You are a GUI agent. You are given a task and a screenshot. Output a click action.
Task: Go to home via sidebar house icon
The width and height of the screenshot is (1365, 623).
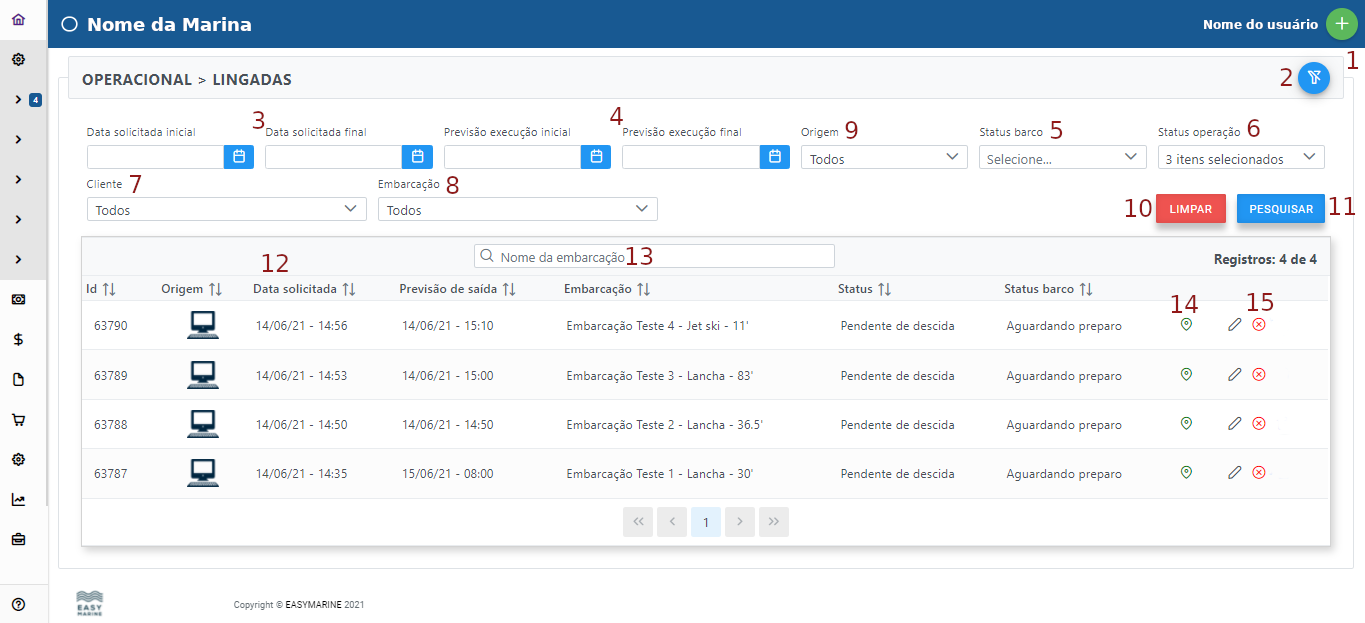pos(18,20)
